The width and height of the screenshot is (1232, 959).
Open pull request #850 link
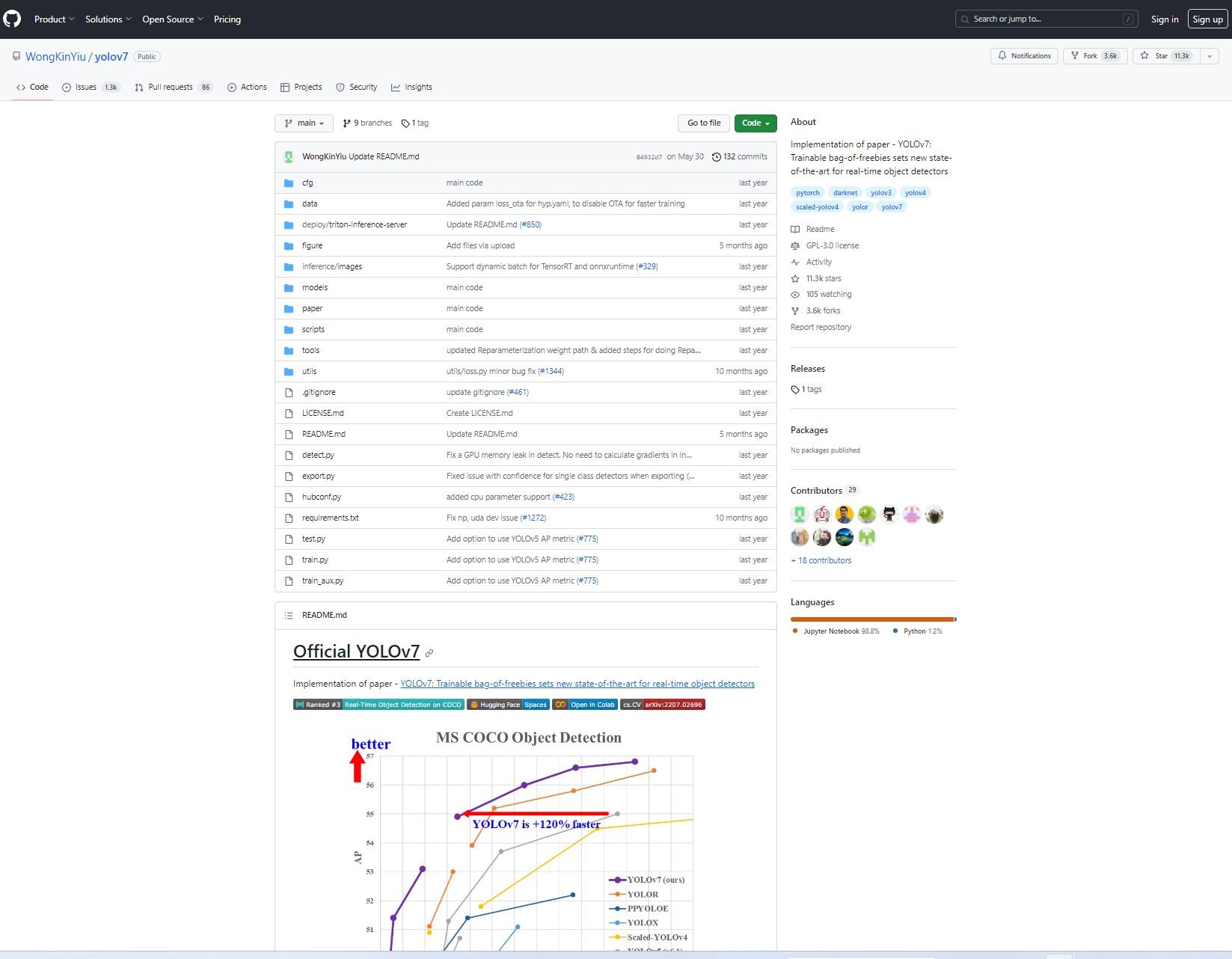click(530, 225)
